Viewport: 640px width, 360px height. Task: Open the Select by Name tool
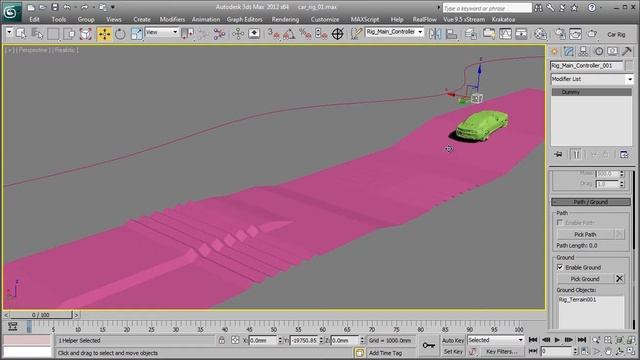click(37, 34)
